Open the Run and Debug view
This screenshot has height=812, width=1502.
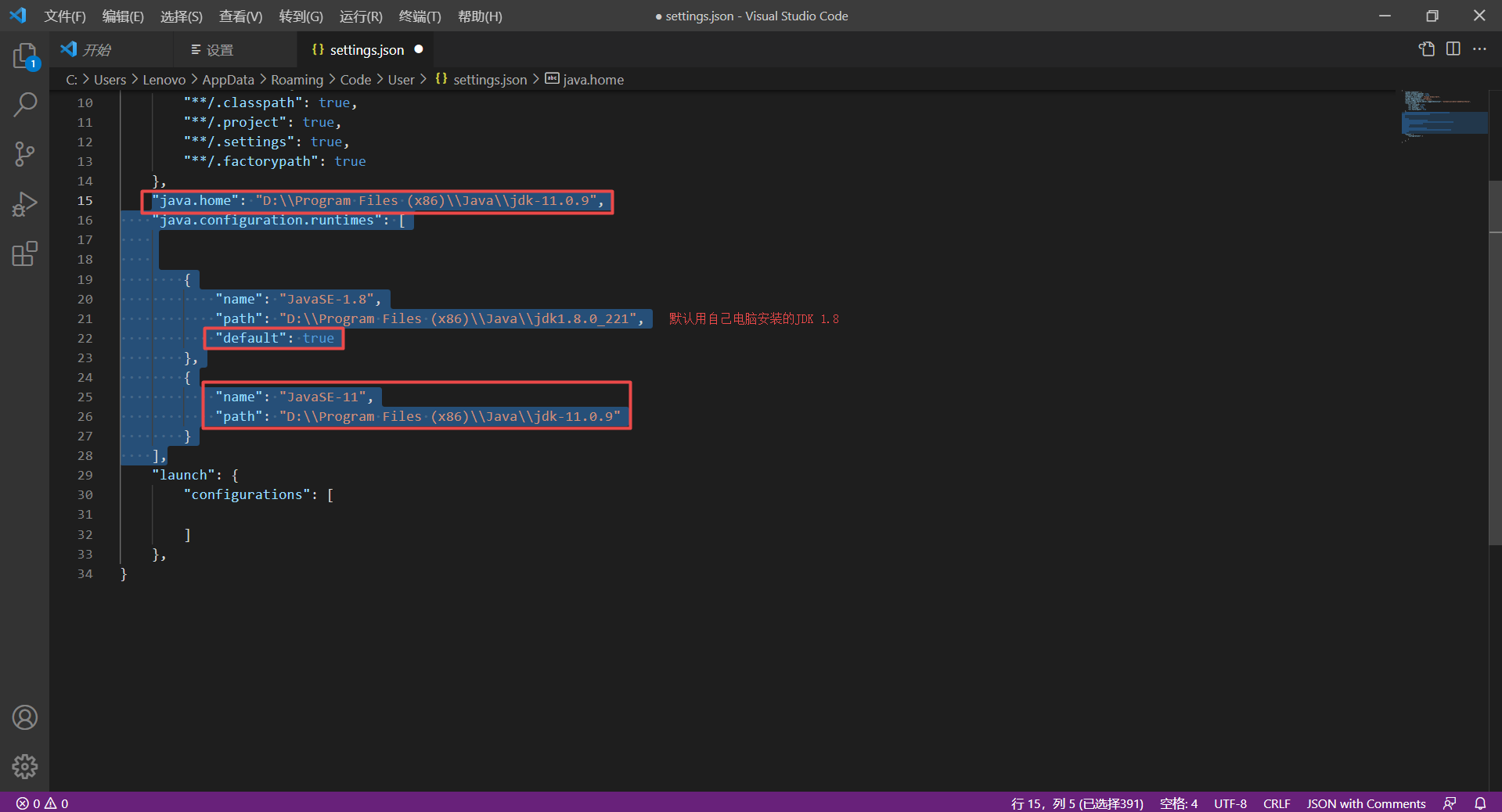[x=25, y=204]
